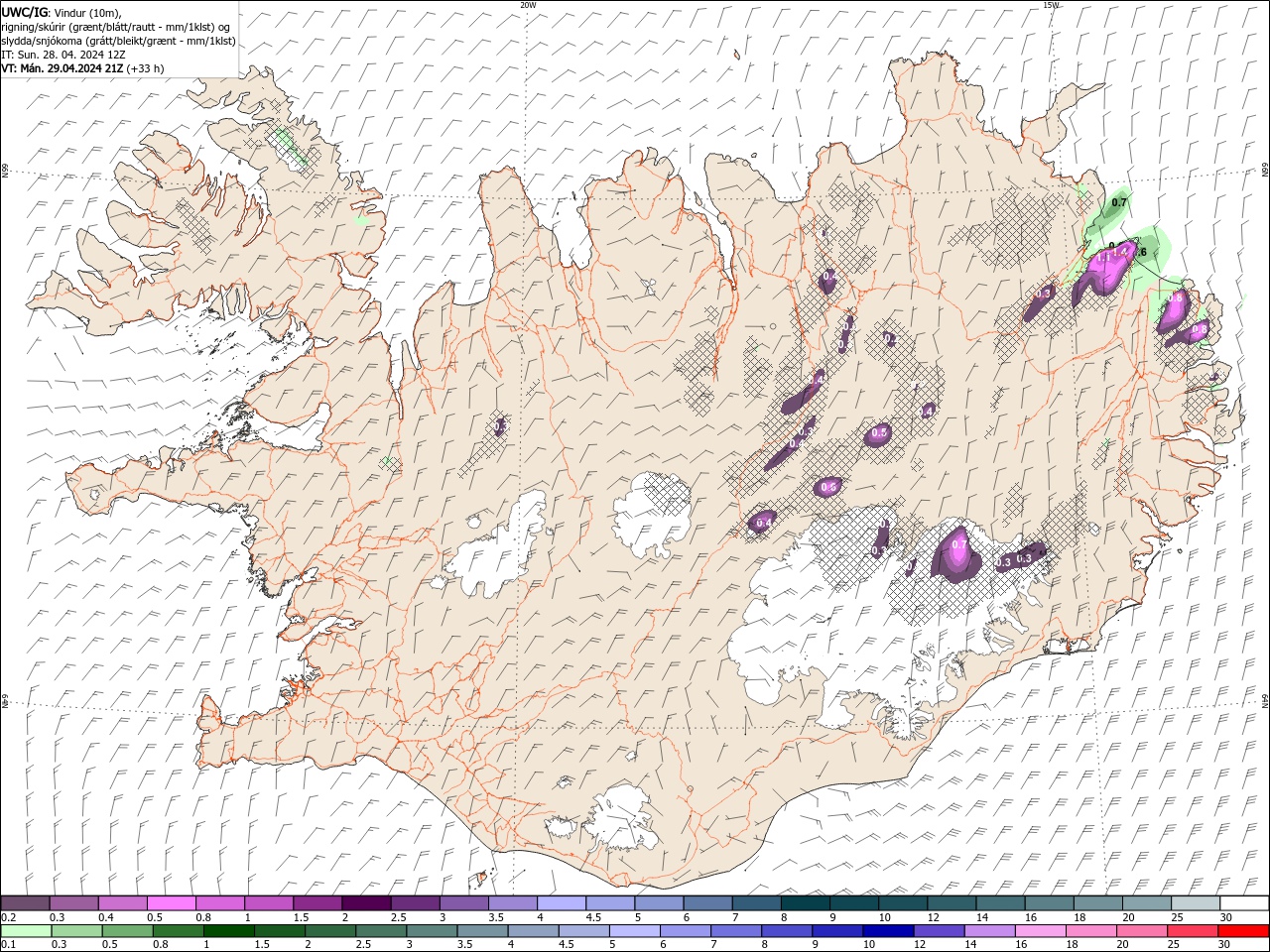Click lower legend swatch between 3 and 3.5
Viewport: 1270px width, 952px height.
coord(432,930)
